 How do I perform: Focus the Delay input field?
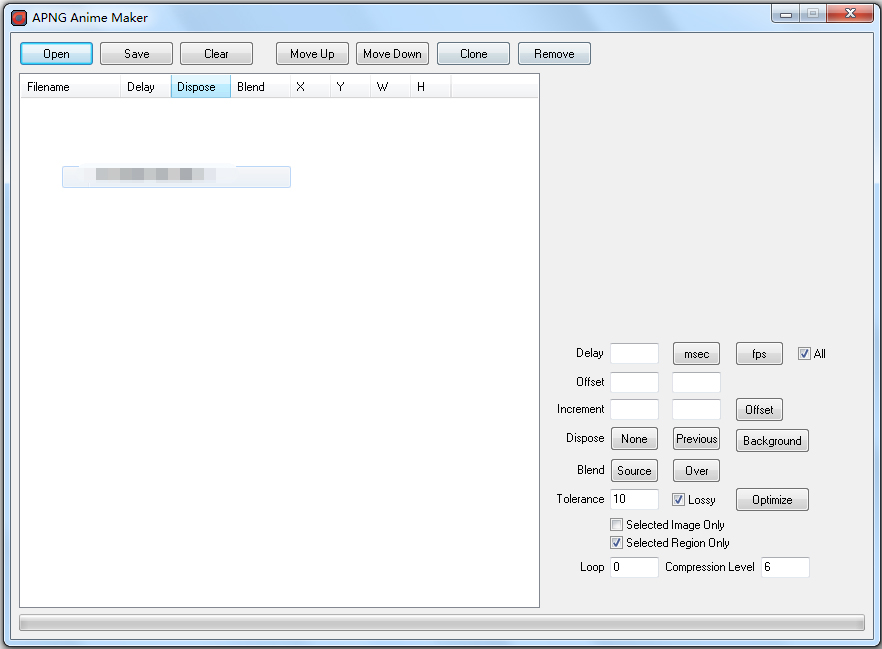pyautogui.click(x=634, y=354)
